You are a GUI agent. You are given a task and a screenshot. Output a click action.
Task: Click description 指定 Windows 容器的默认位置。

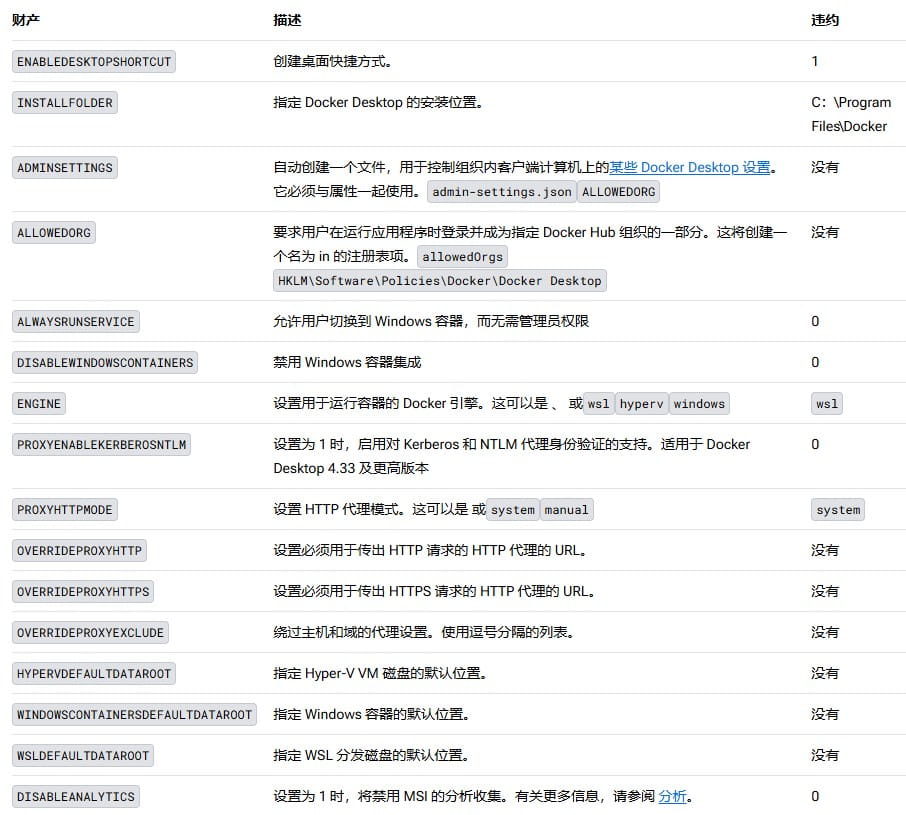(372, 715)
